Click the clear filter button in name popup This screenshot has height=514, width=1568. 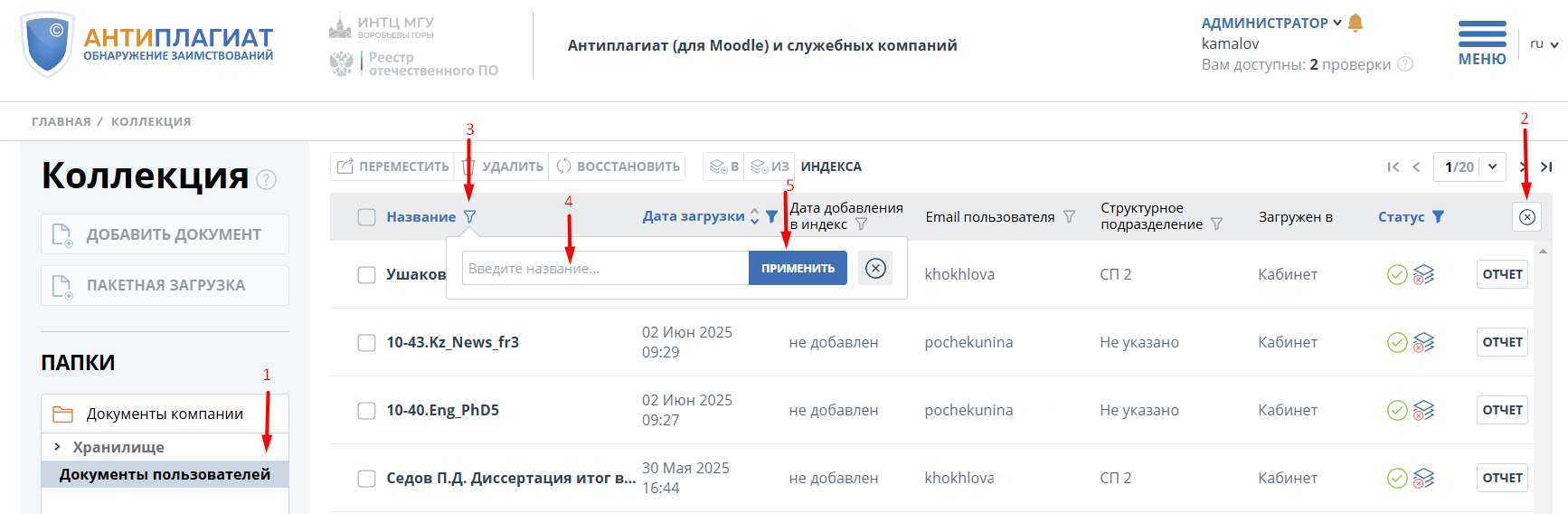click(x=874, y=268)
